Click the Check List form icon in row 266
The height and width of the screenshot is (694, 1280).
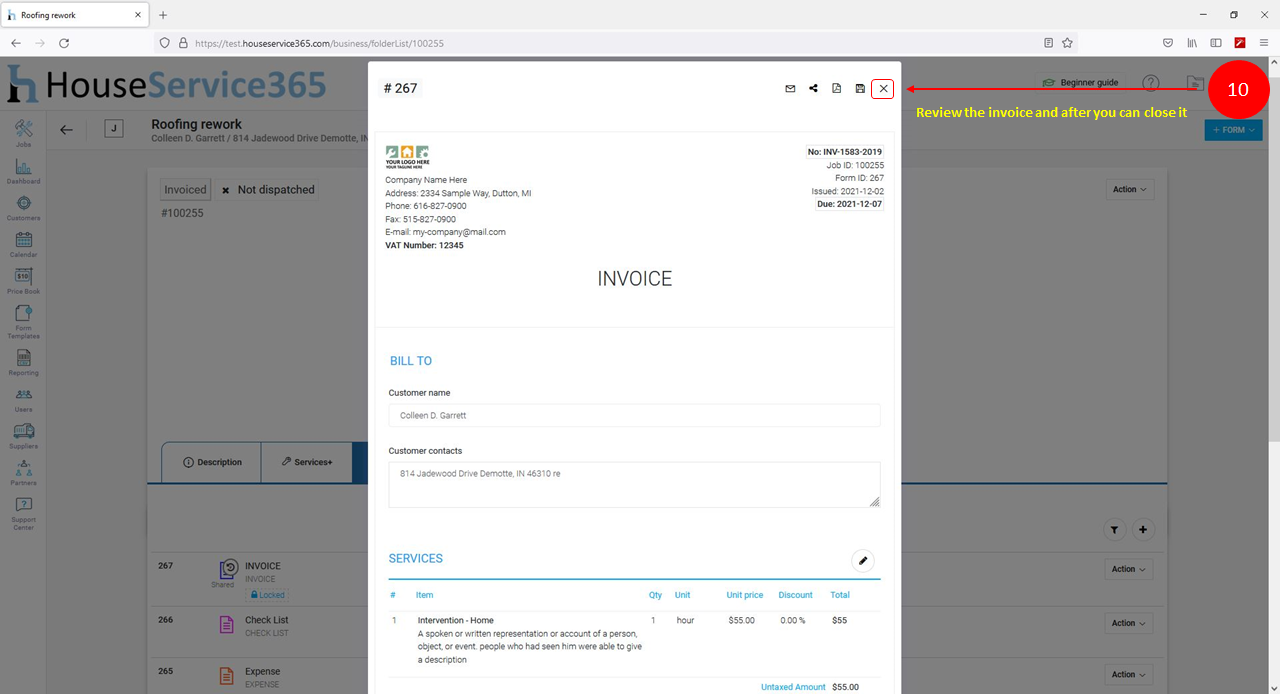point(227,625)
